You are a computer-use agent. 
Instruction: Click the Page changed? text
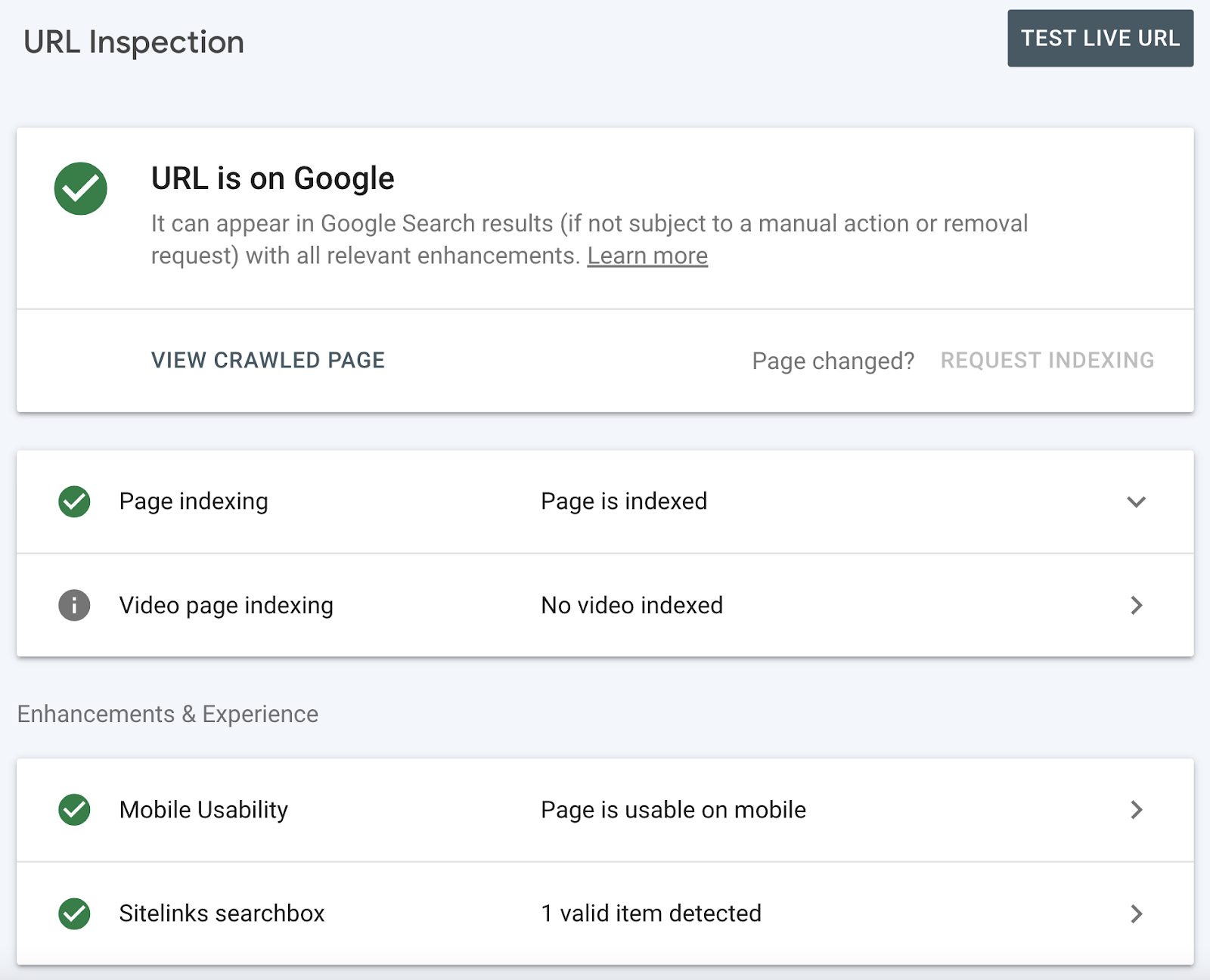833,361
